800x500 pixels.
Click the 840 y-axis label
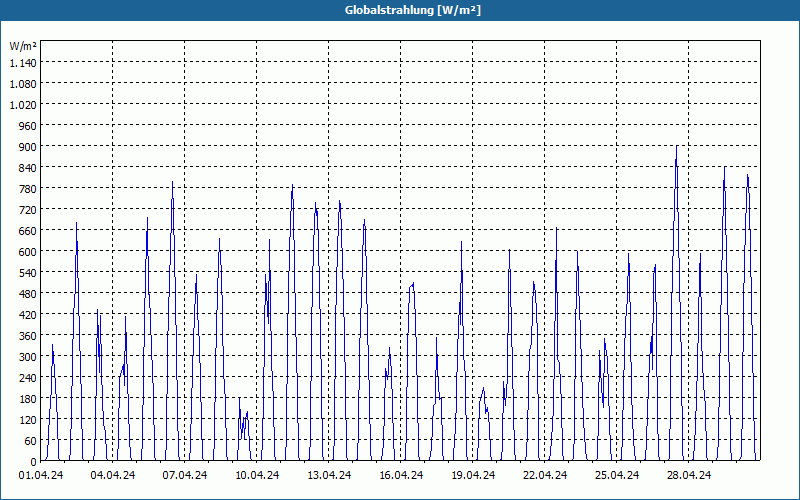pos(28,167)
